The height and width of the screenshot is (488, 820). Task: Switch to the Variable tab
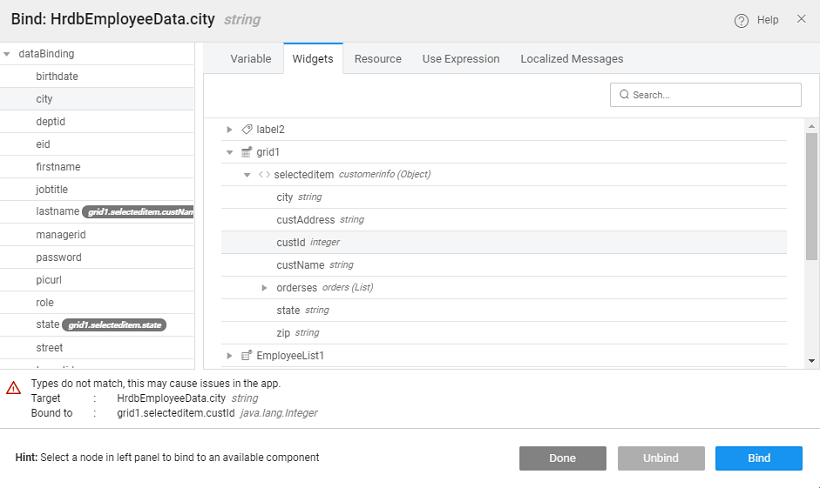pos(250,59)
